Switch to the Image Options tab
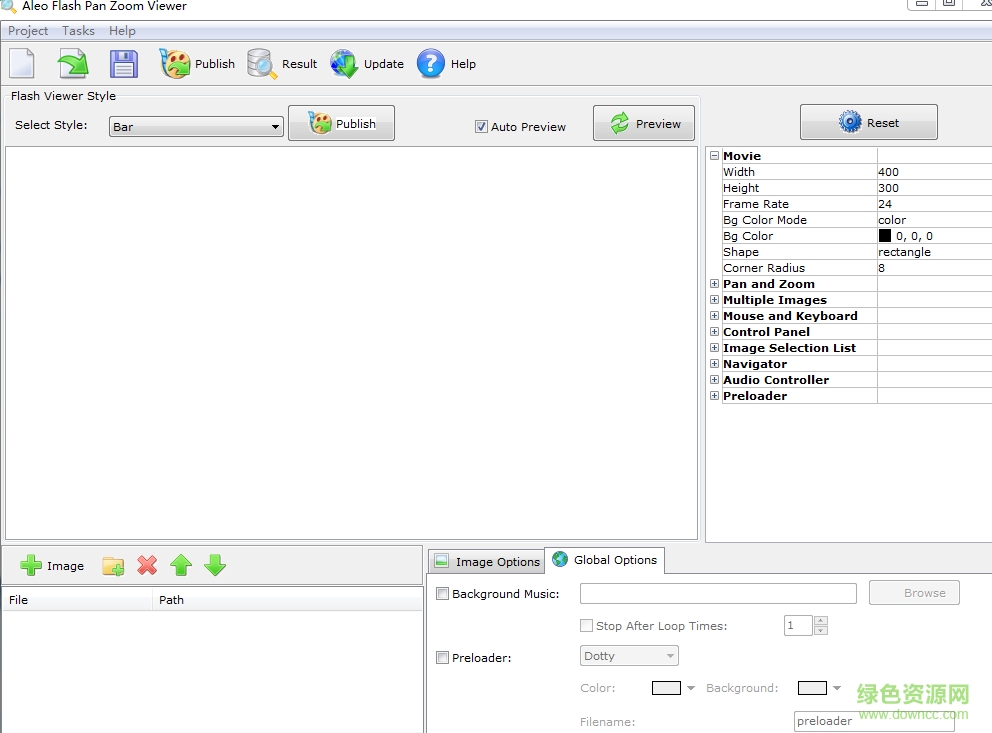This screenshot has height=733, width=992. tap(495, 561)
